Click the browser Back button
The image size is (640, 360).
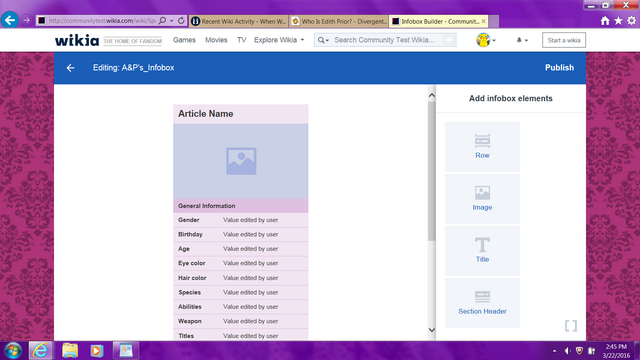click(x=10, y=20)
